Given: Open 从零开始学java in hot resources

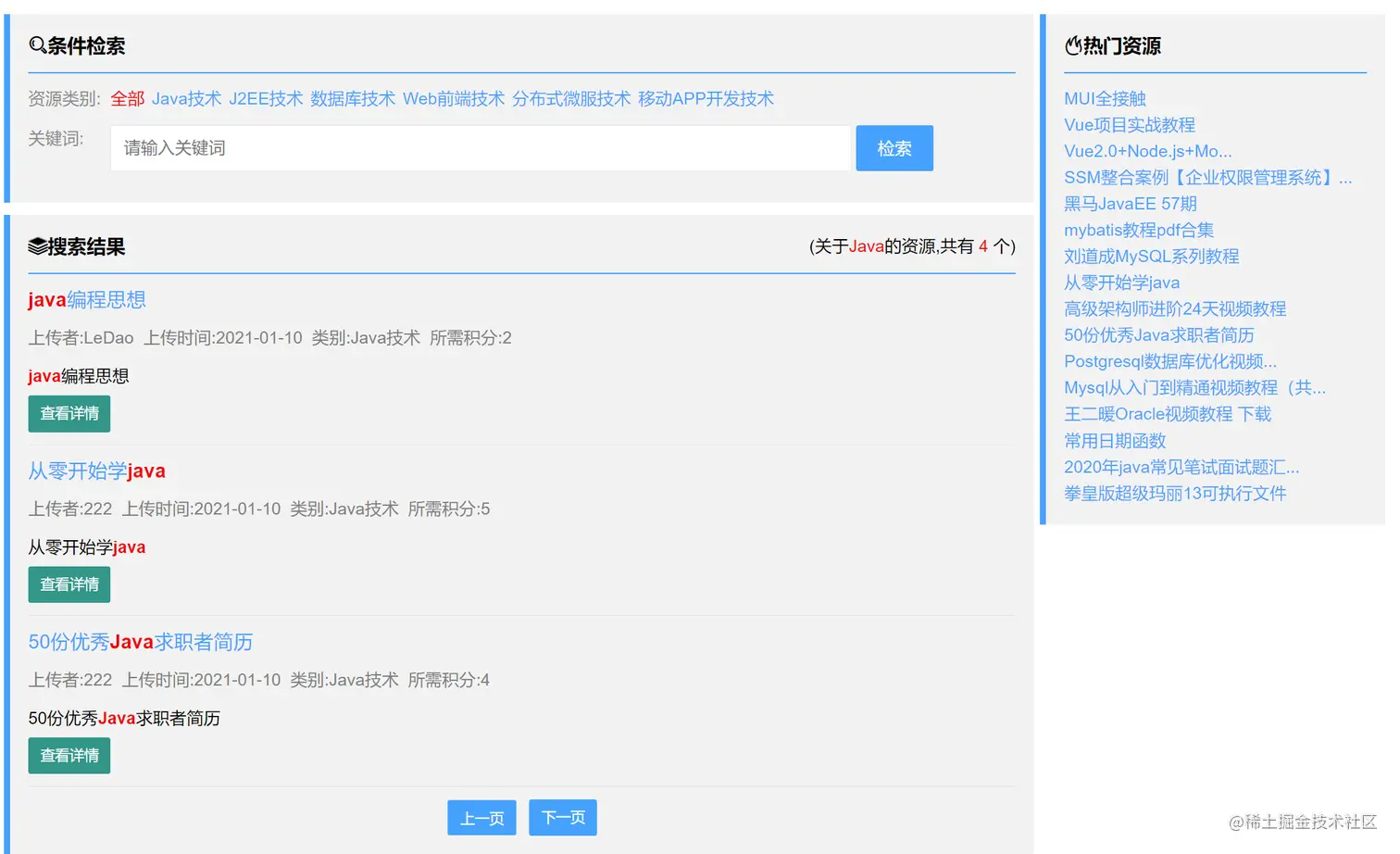Looking at the screenshot, I should pos(1122,283).
